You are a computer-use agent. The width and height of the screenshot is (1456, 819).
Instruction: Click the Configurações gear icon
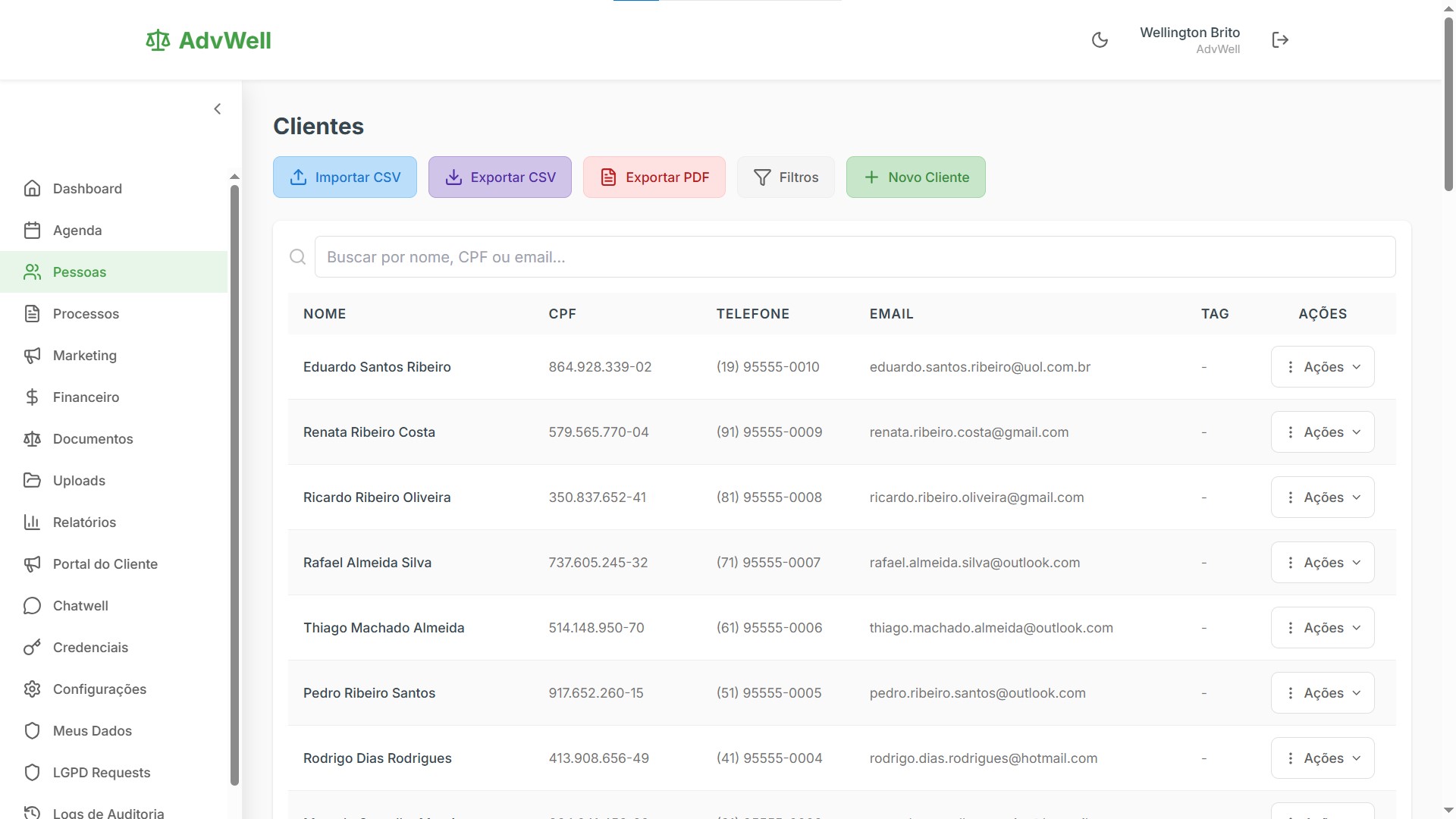click(x=32, y=689)
